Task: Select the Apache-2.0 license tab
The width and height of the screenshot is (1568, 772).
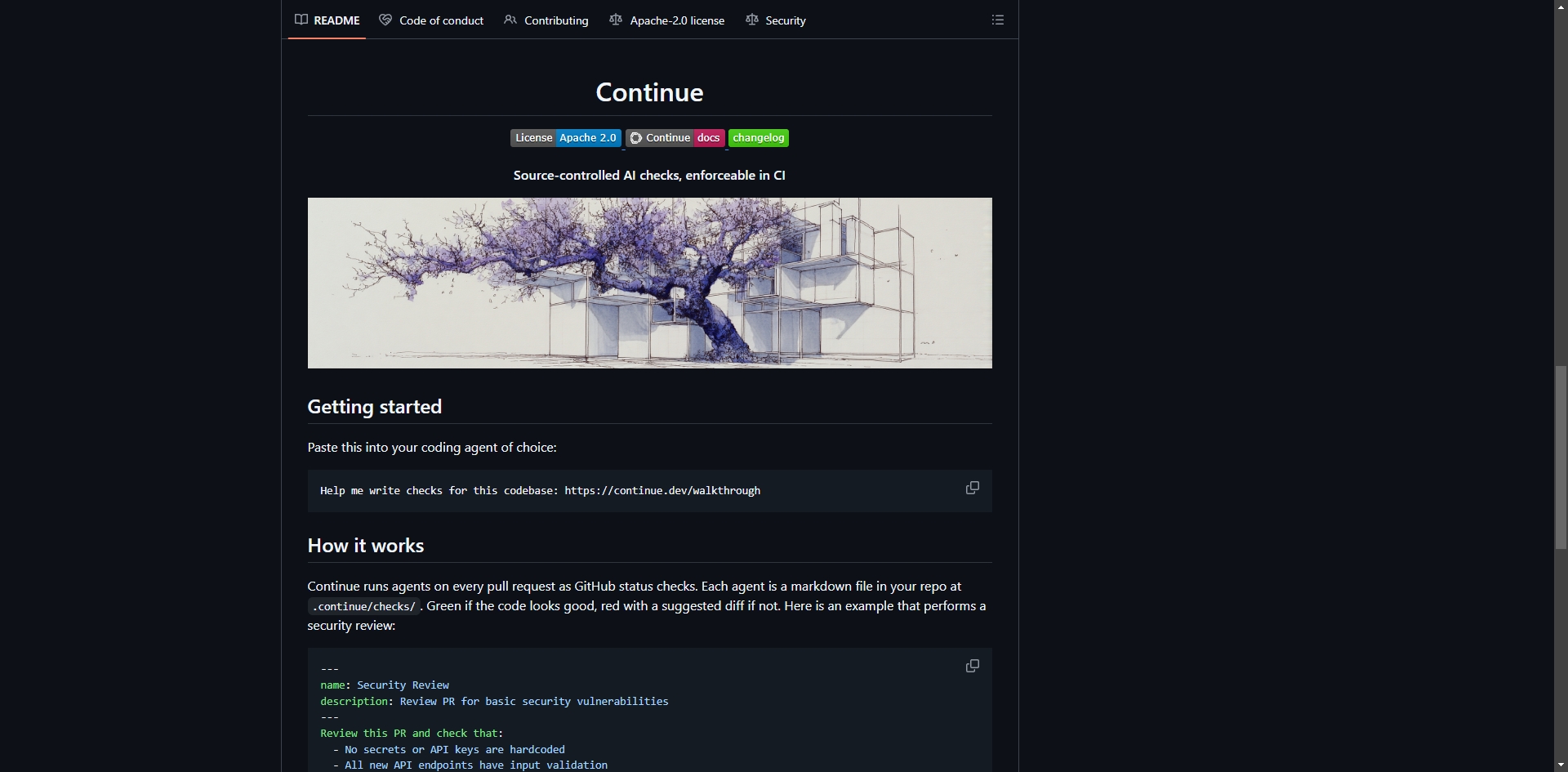Action: 667,20
